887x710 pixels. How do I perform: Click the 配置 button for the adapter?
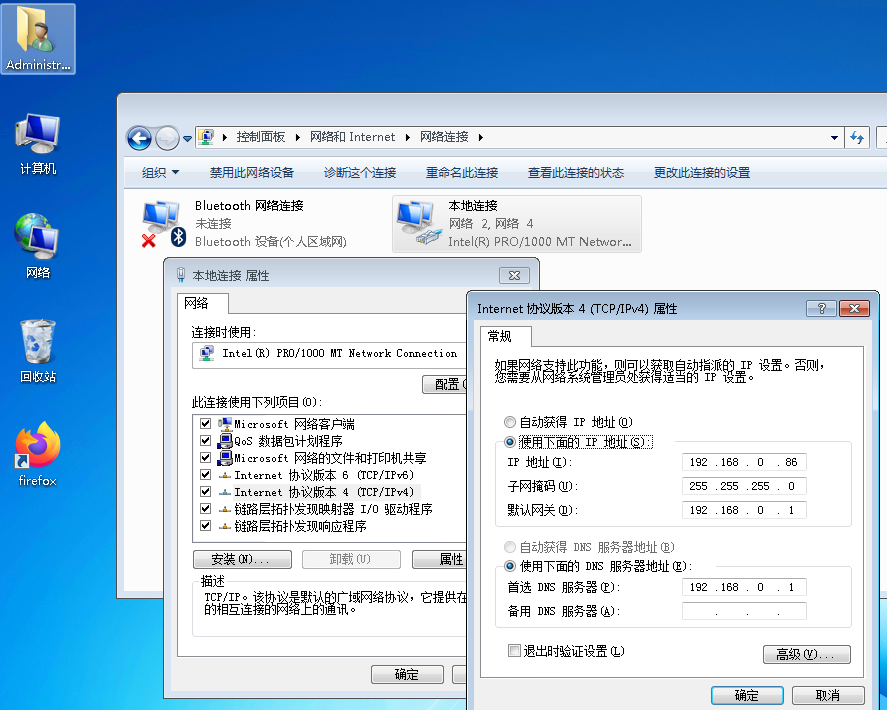coord(445,384)
